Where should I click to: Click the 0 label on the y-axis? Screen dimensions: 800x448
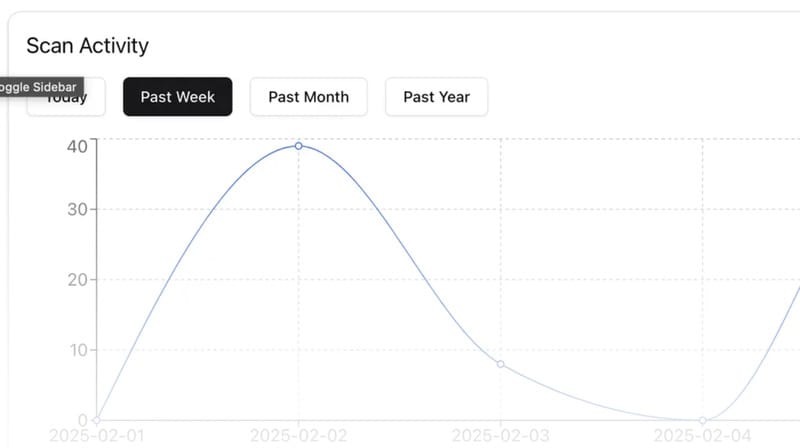pos(83,419)
